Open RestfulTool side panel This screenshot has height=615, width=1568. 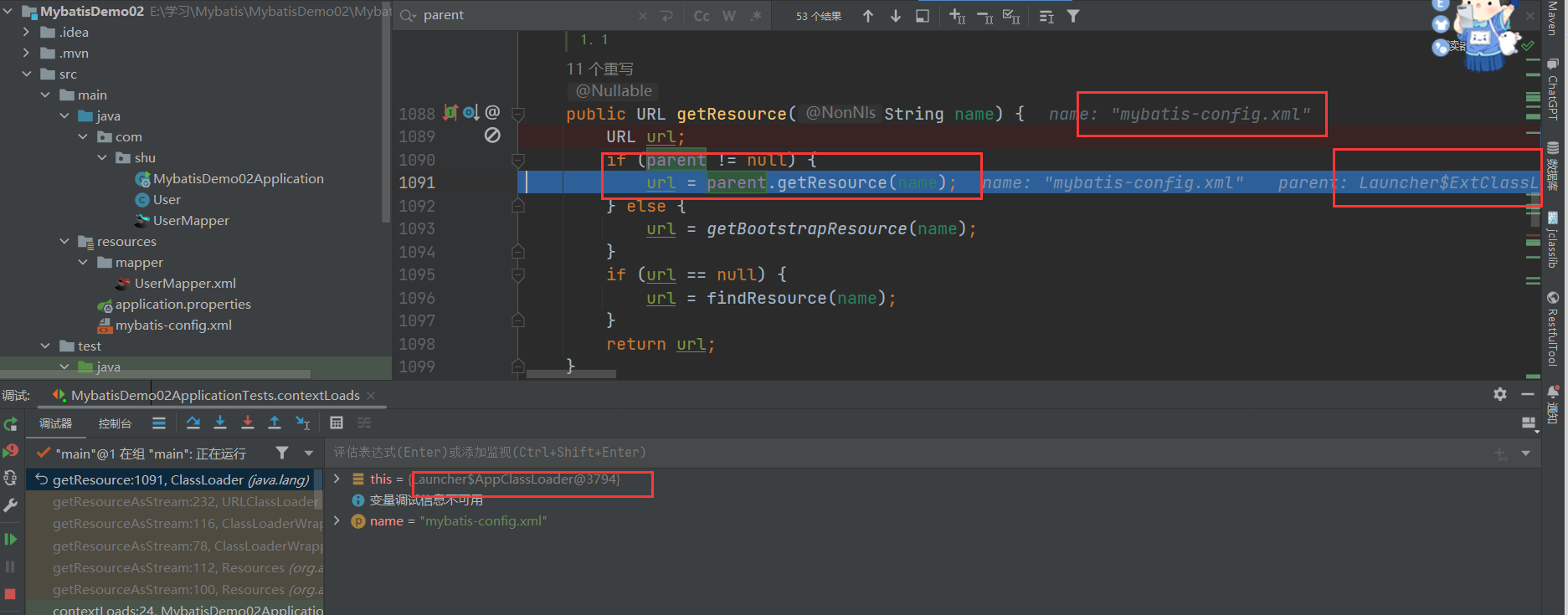(1552, 329)
